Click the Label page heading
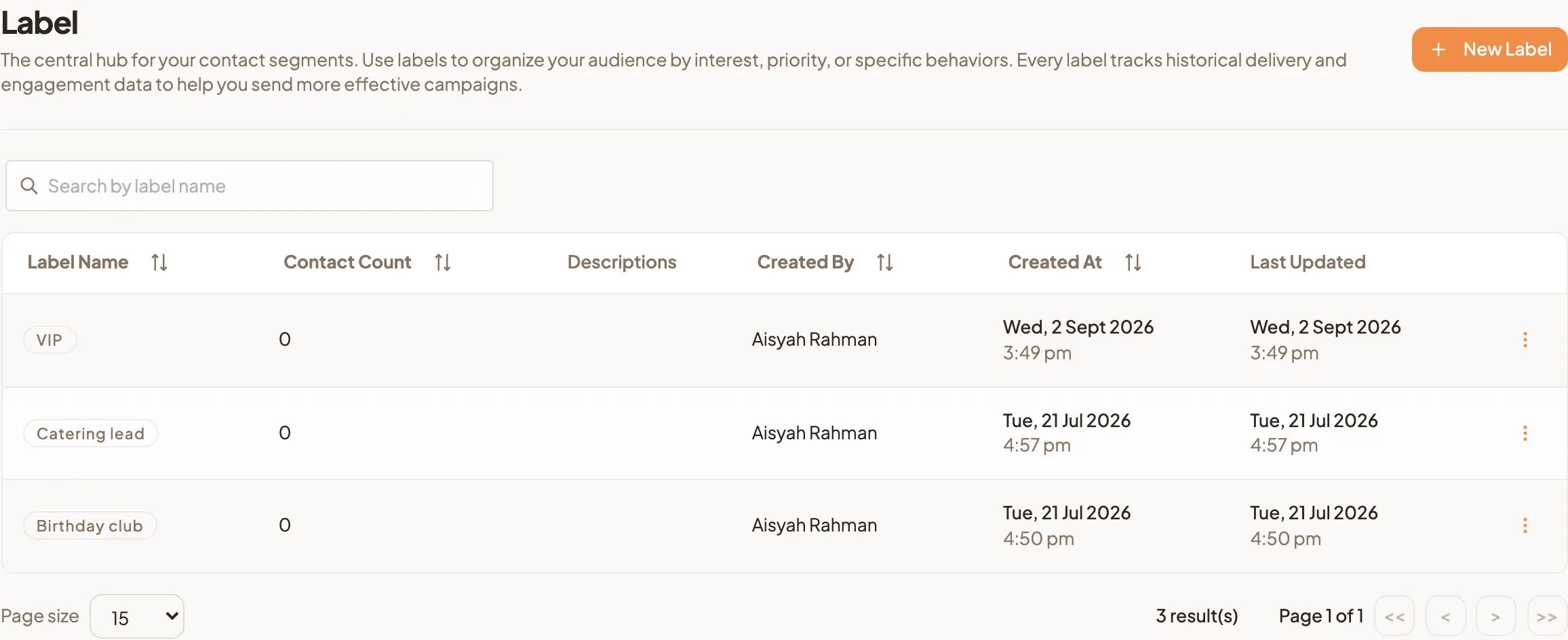Image resolution: width=1568 pixels, height=640 pixels. click(x=39, y=22)
